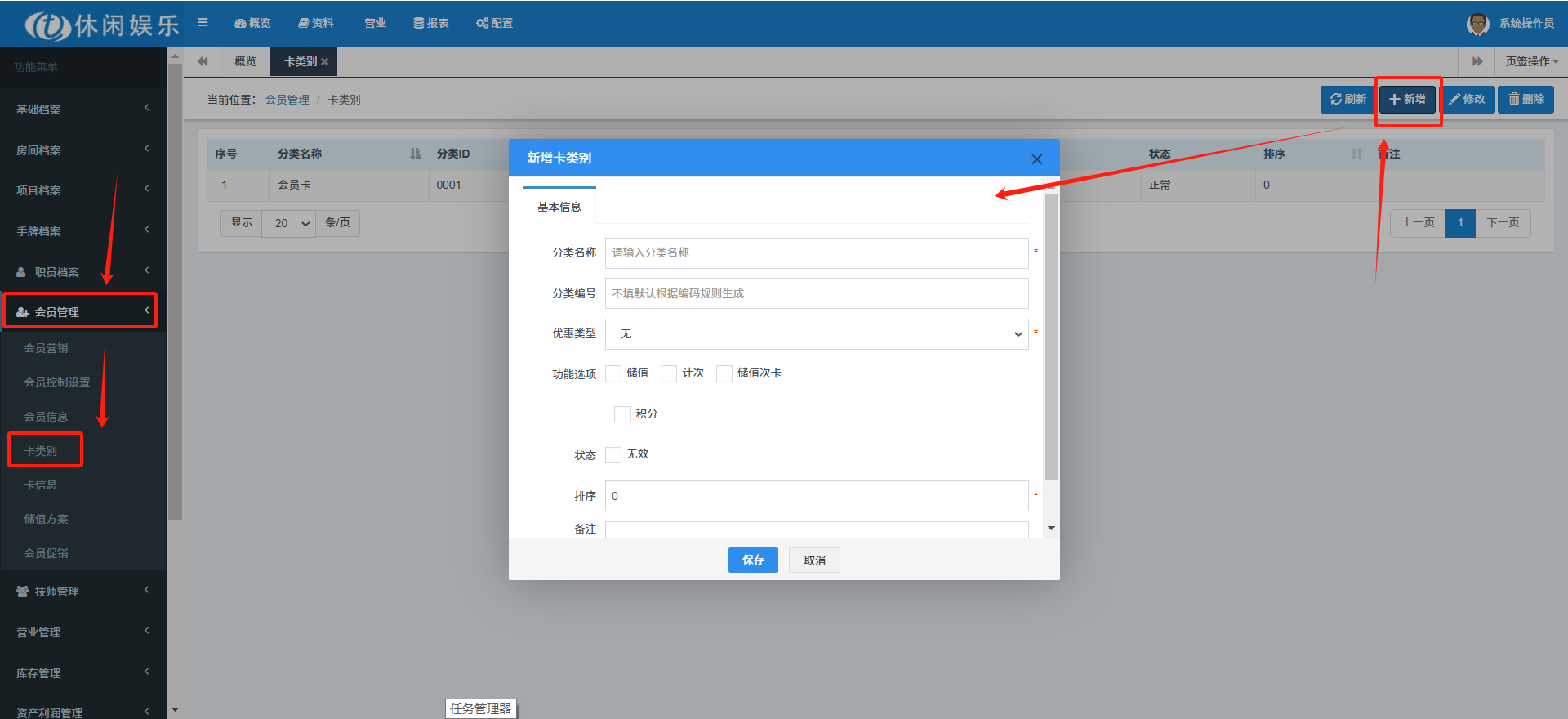Image resolution: width=1568 pixels, height=719 pixels.
Task: Click the 分类名称 input field
Action: point(816,253)
